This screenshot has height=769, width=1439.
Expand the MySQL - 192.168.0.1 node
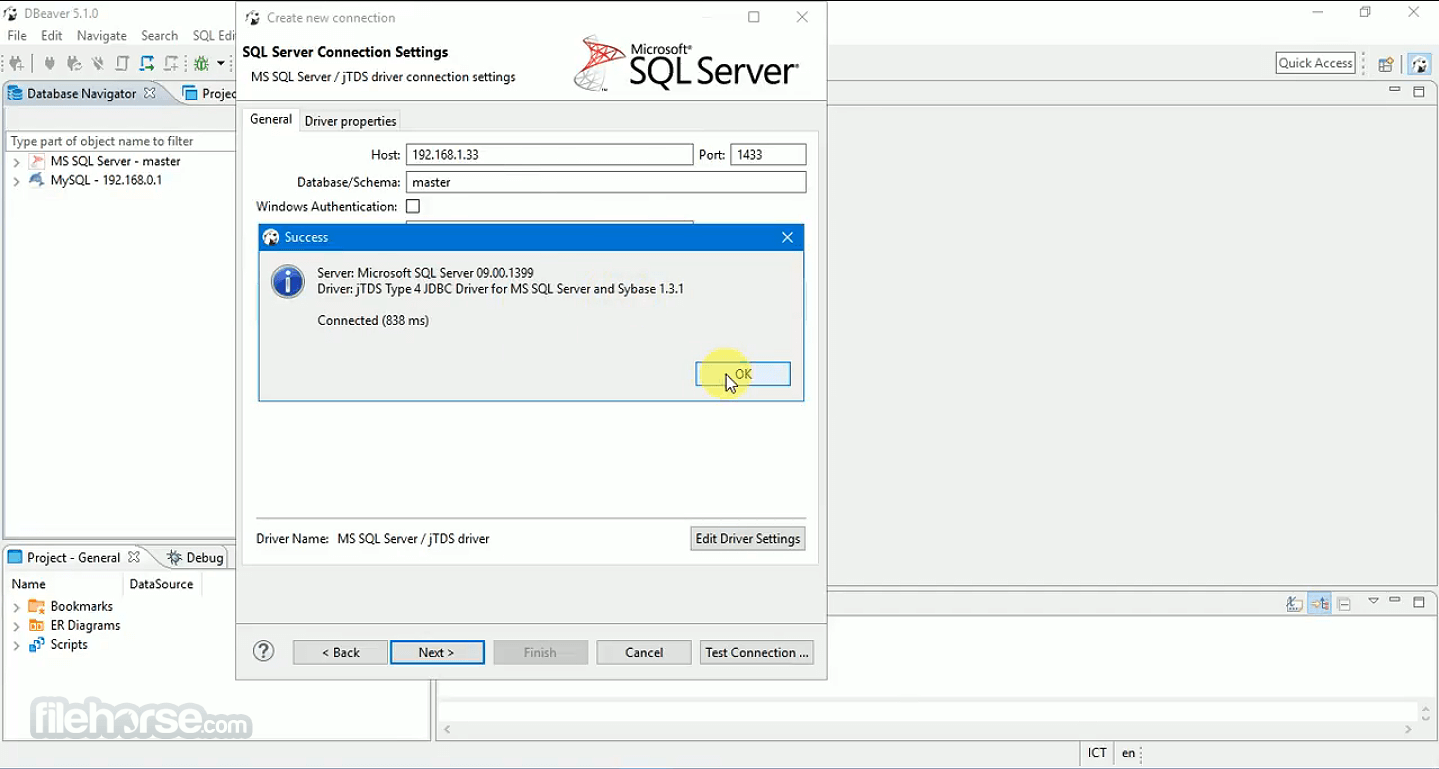16,181
